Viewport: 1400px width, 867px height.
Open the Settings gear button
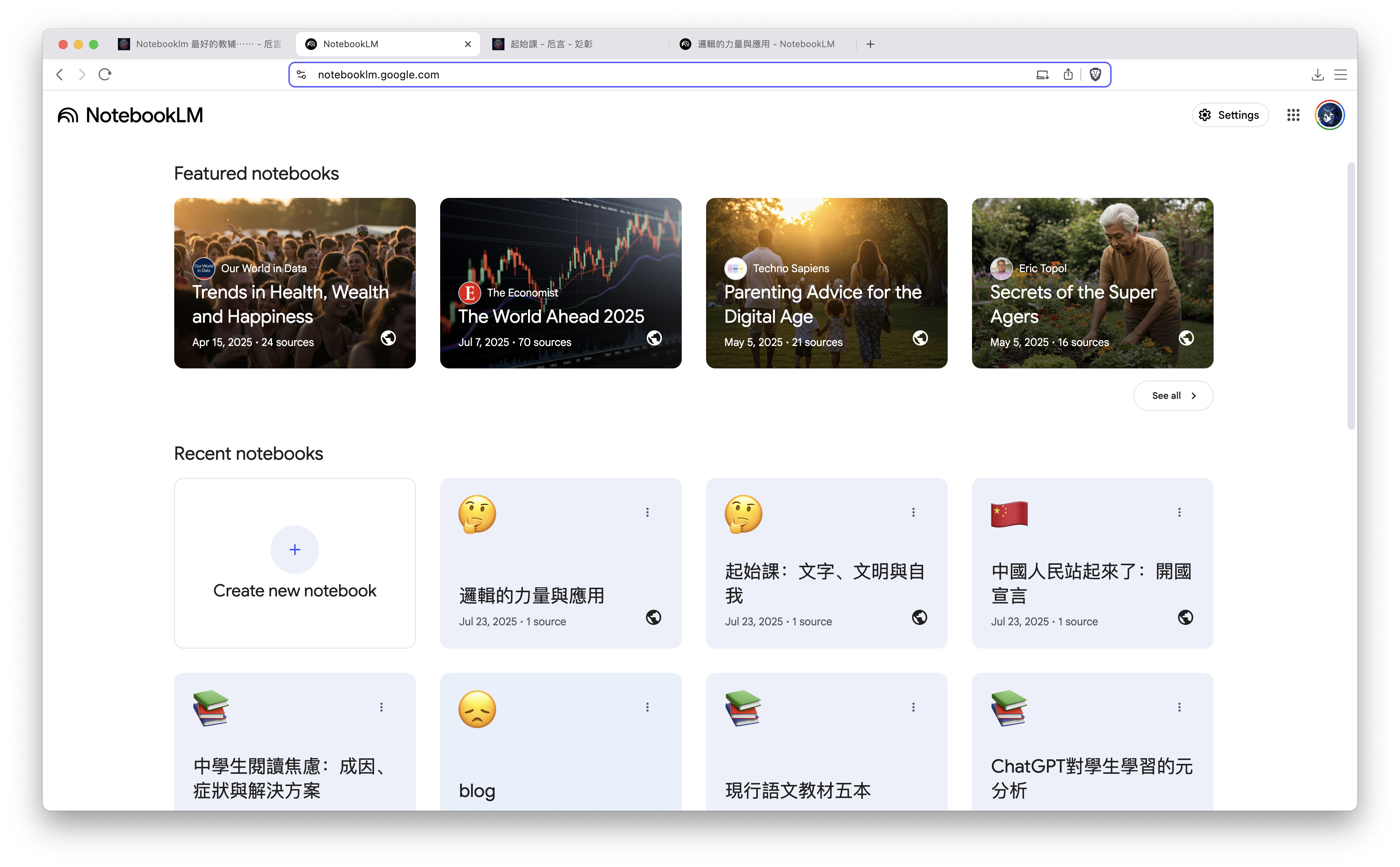pyautogui.click(x=1230, y=115)
